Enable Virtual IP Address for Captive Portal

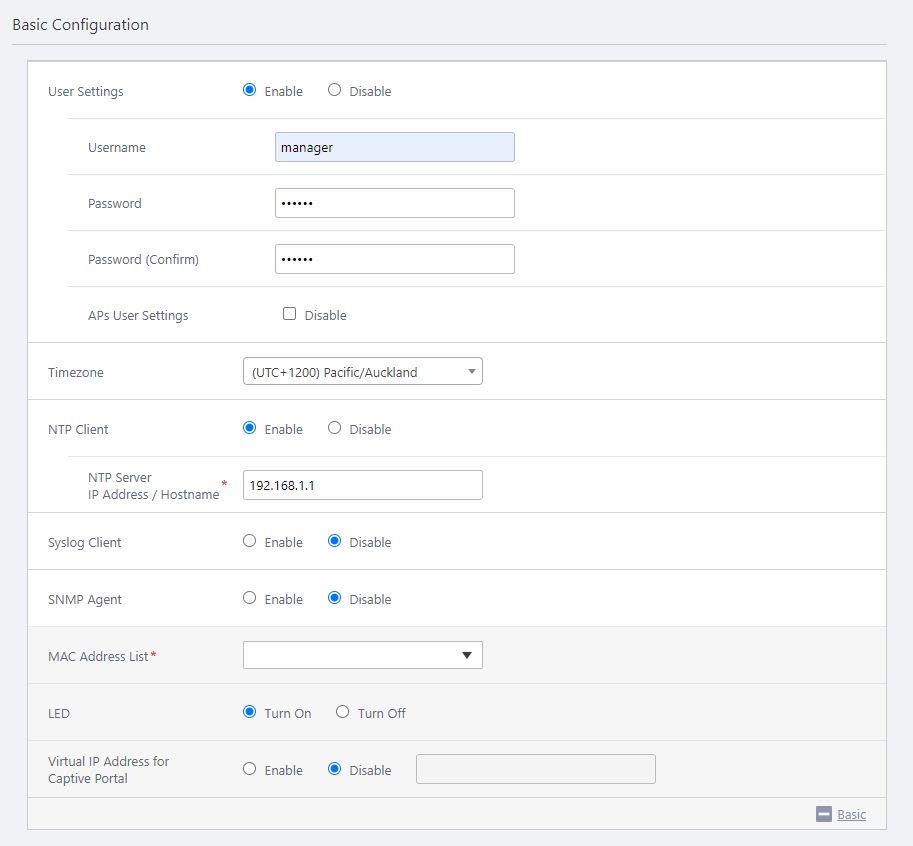pos(250,769)
